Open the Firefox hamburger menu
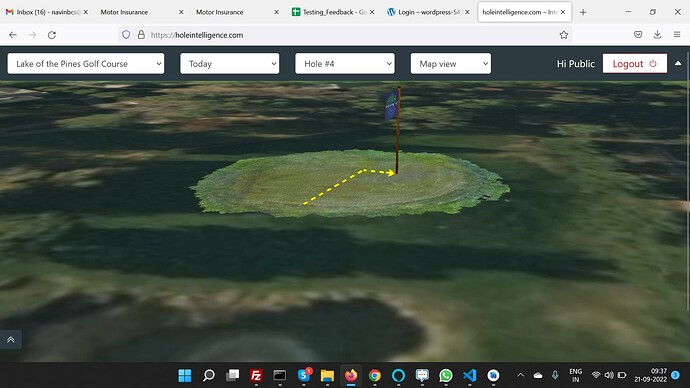 677,35
